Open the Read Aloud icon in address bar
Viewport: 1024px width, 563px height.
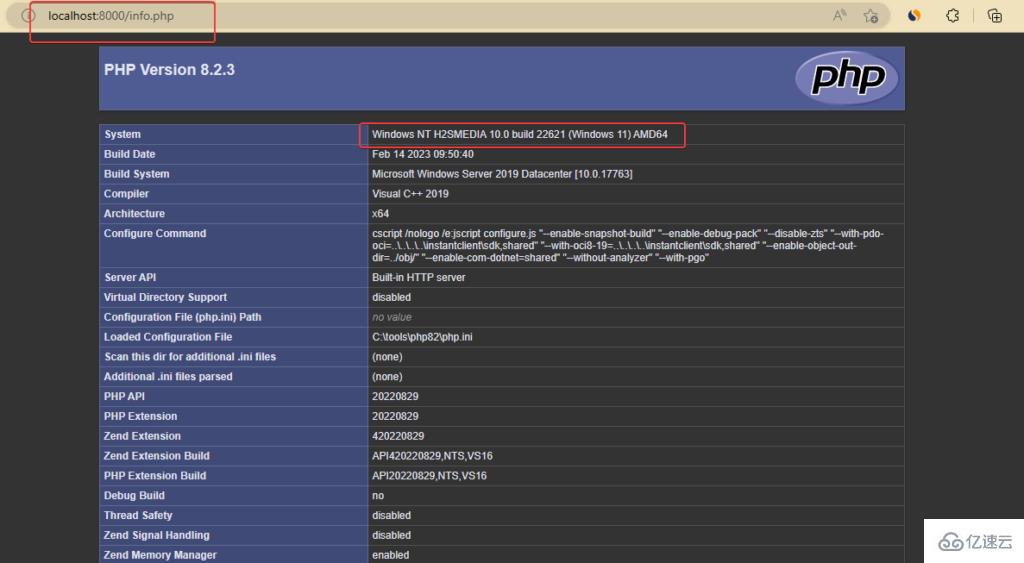click(840, 16)
